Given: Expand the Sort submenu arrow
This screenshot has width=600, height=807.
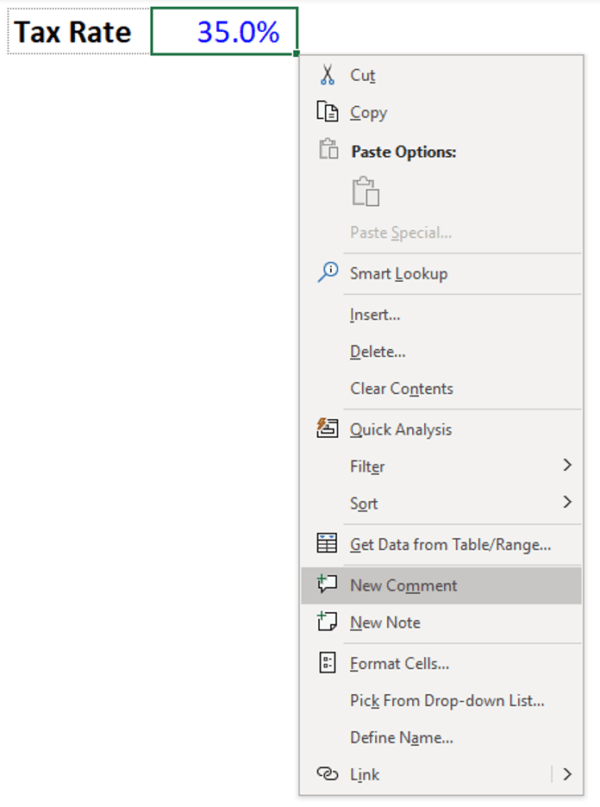Looking at the screenshot, I should click(x=567, y=503).
